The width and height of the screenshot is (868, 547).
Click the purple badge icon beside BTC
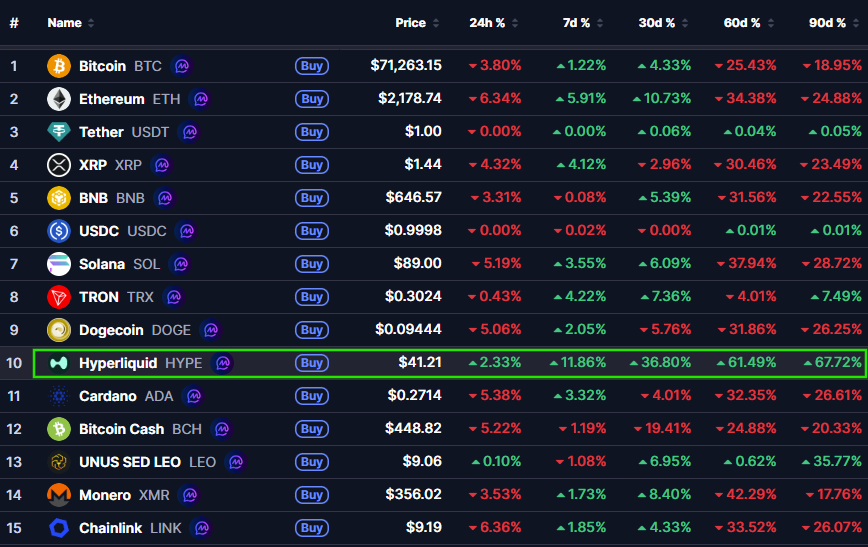[182, 66]
